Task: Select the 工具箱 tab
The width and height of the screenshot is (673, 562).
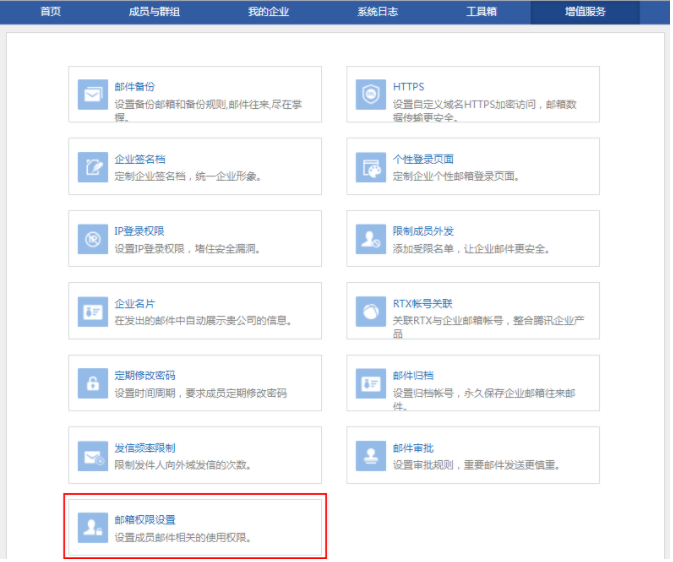Action: [481, 12]
